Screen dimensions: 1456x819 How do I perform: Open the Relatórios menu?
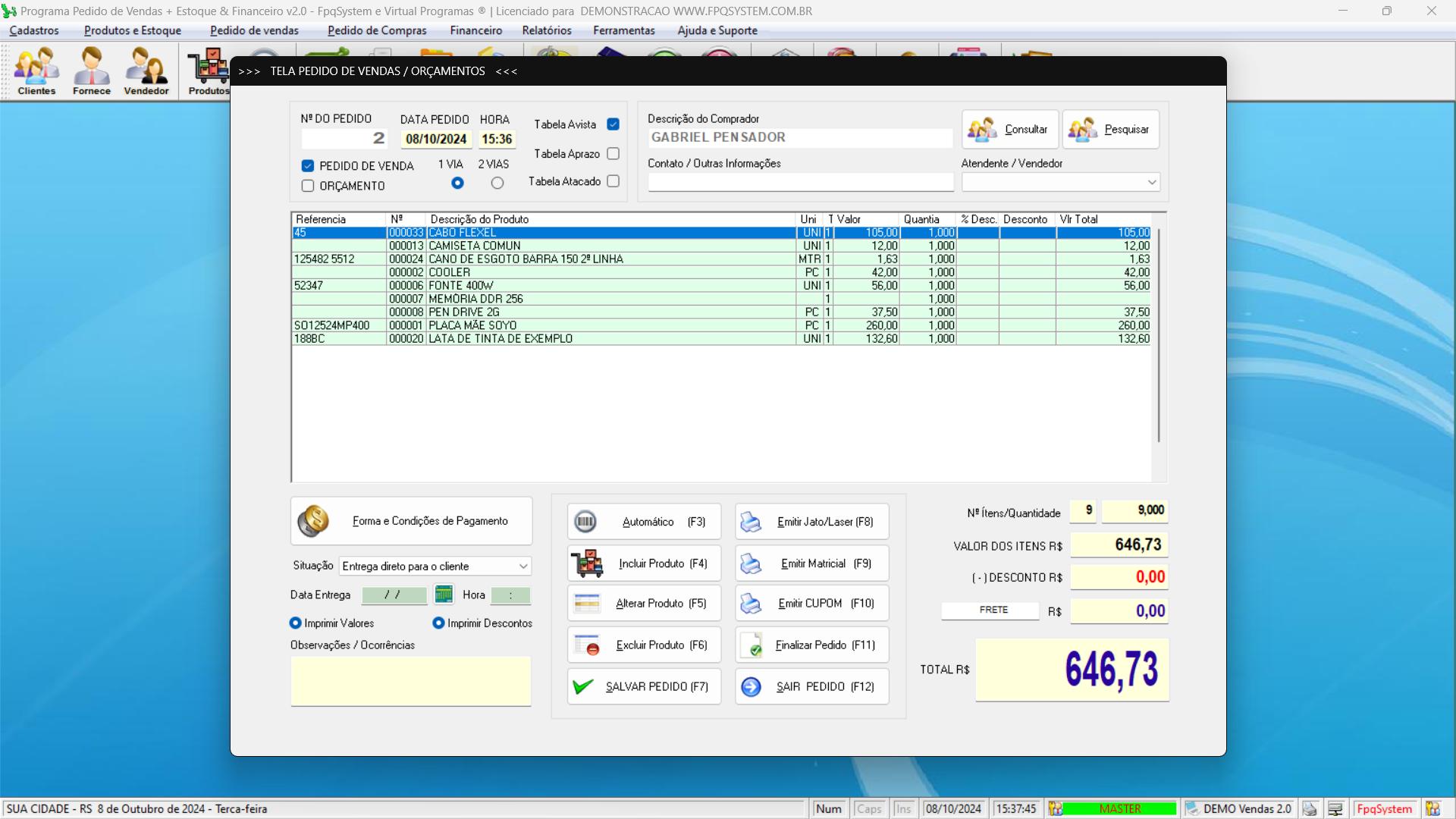(x=546, y=30)
